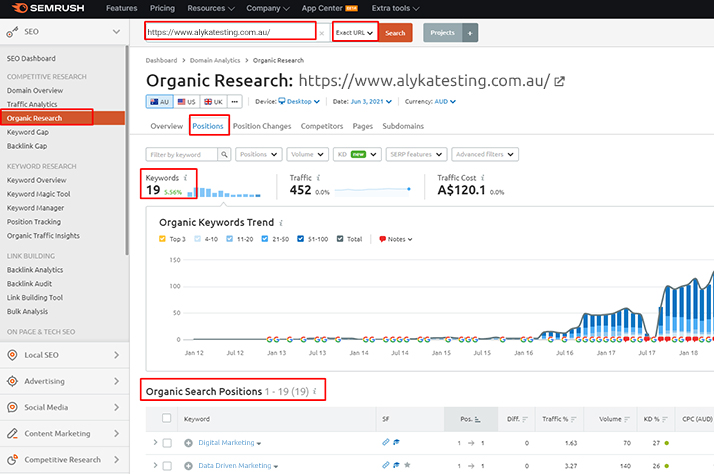Click the Social Media icon
This screenshot has width=714, height=474.
click(12, 407)
